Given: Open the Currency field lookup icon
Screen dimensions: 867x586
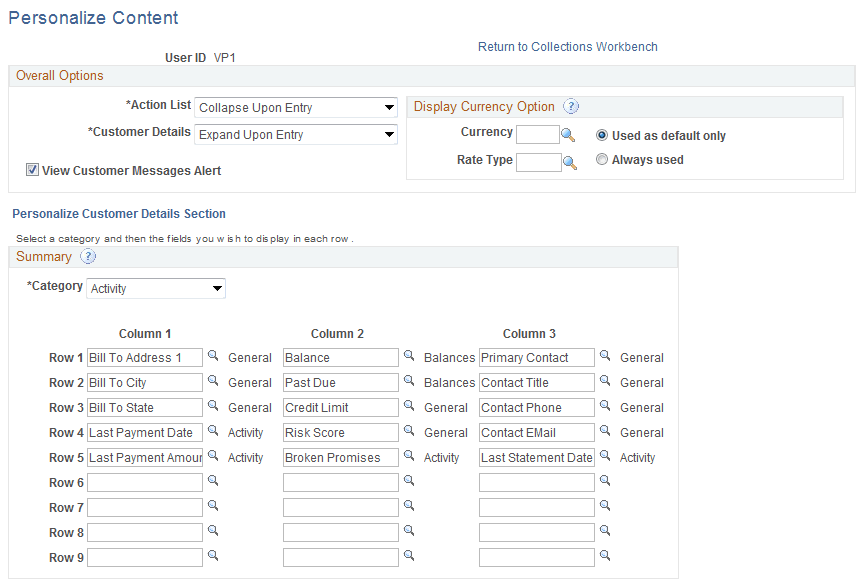Looking at the screenshot, I should [570, 131].
